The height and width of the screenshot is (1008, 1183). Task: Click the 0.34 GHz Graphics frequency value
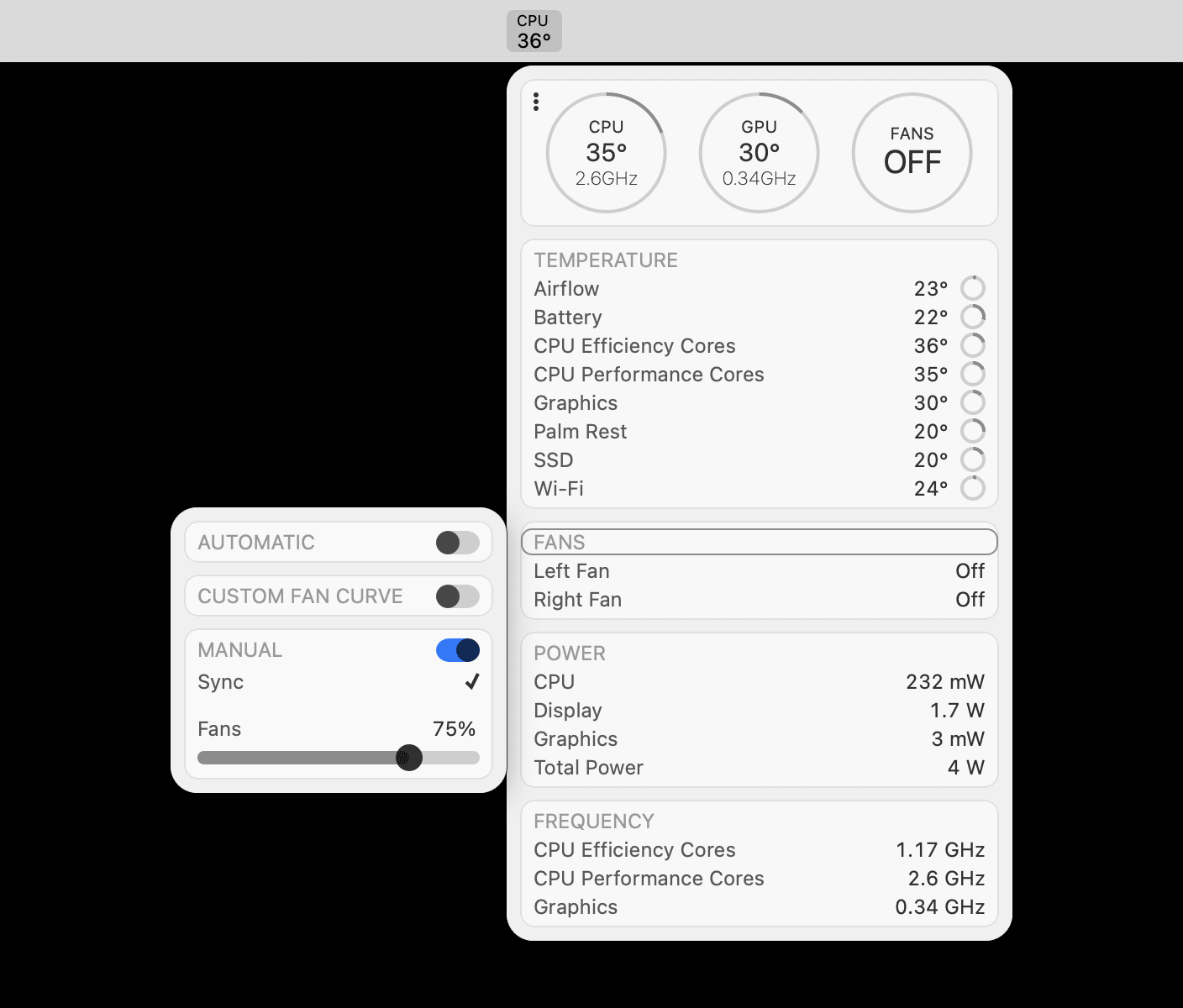pos(940,907)
